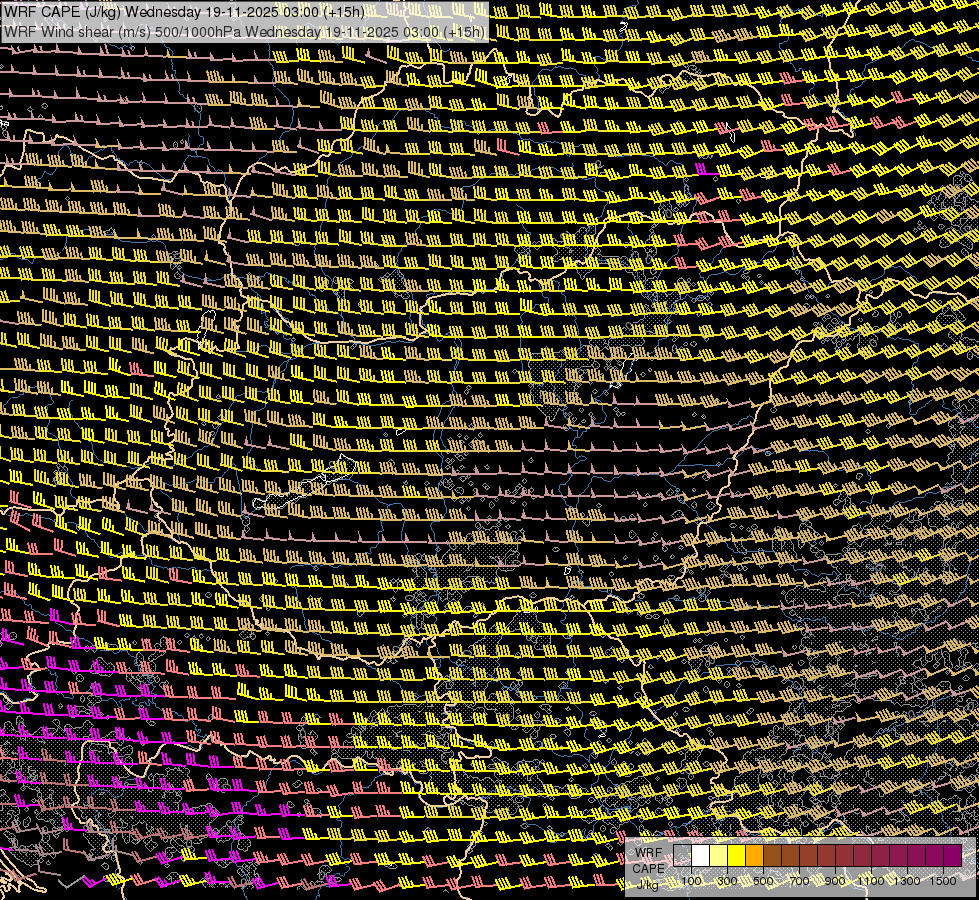Click the orange CAPE legend swatch
Screen dimensions: 979x900
tap(754, 856)
